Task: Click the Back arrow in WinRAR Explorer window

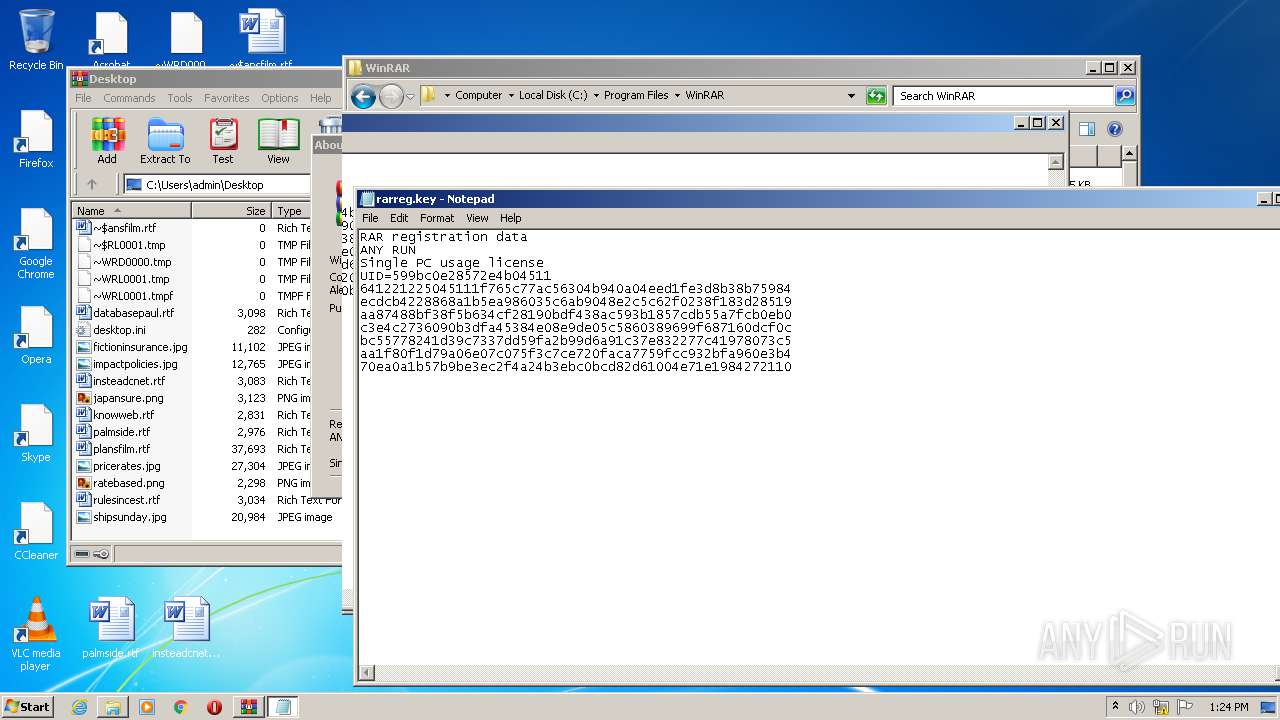Action: click(x=363, y=96)
